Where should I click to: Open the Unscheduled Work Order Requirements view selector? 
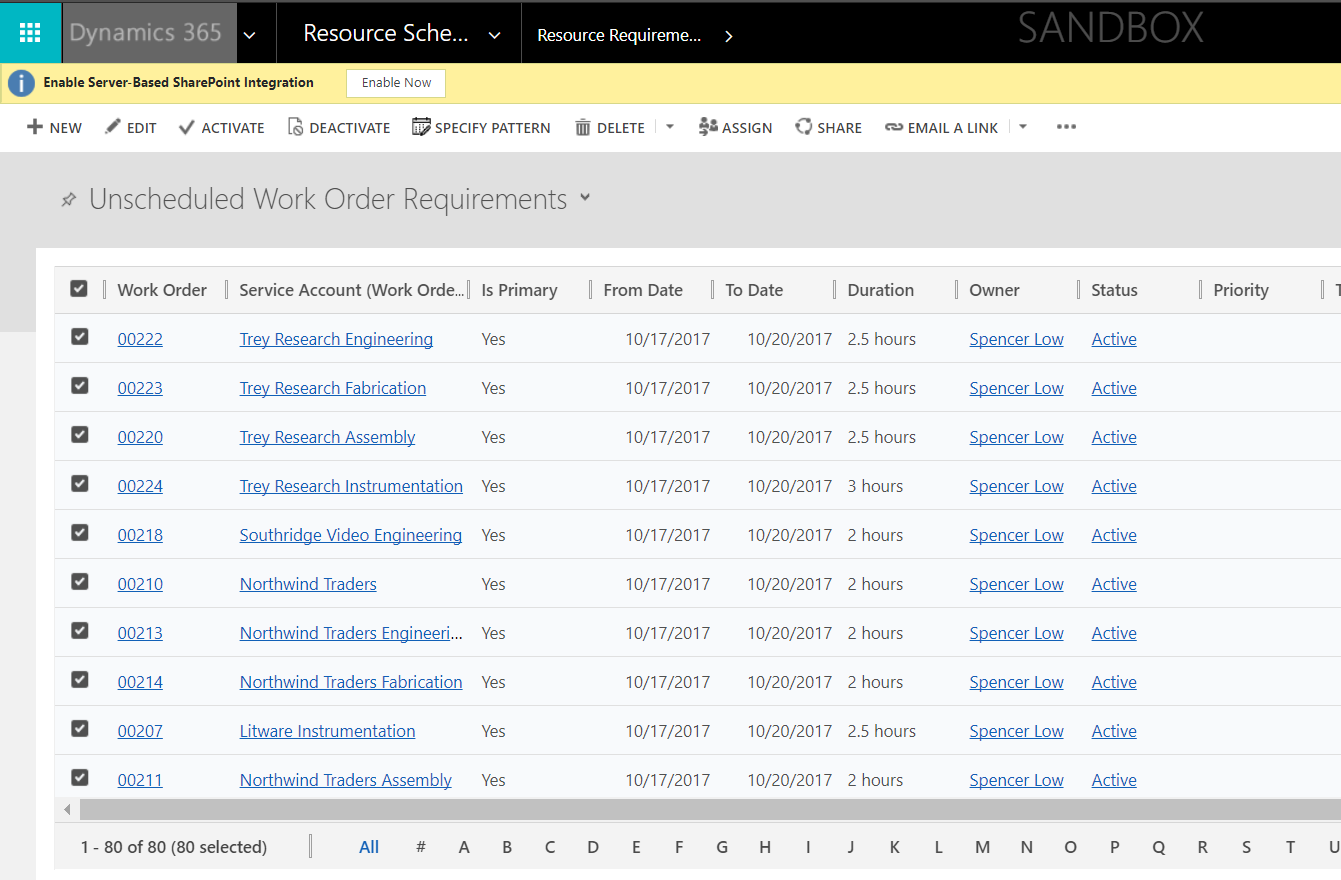click(x=584, y=198)
